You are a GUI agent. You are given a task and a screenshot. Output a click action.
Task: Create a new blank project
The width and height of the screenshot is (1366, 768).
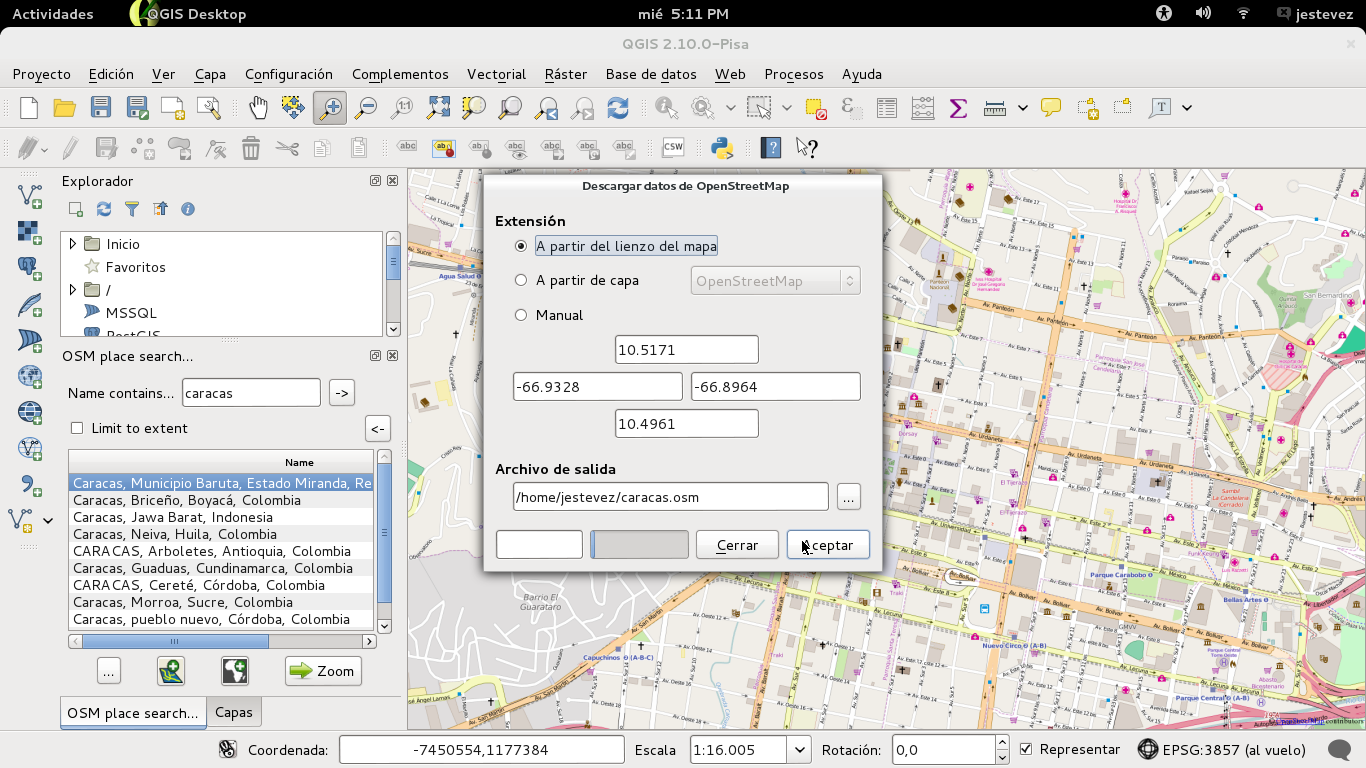[29, 108]
